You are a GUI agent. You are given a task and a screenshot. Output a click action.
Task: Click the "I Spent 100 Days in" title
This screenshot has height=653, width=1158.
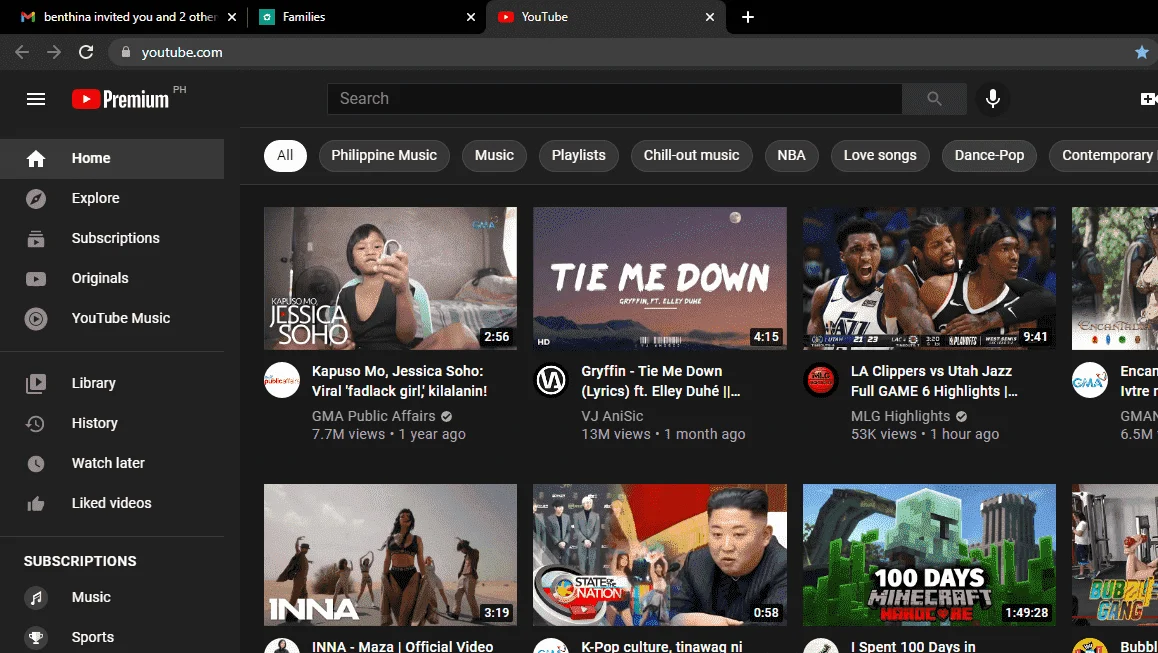913,646
